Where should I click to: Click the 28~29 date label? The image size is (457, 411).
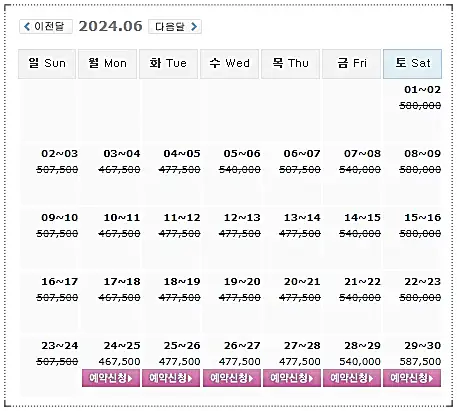click(362, 346)
